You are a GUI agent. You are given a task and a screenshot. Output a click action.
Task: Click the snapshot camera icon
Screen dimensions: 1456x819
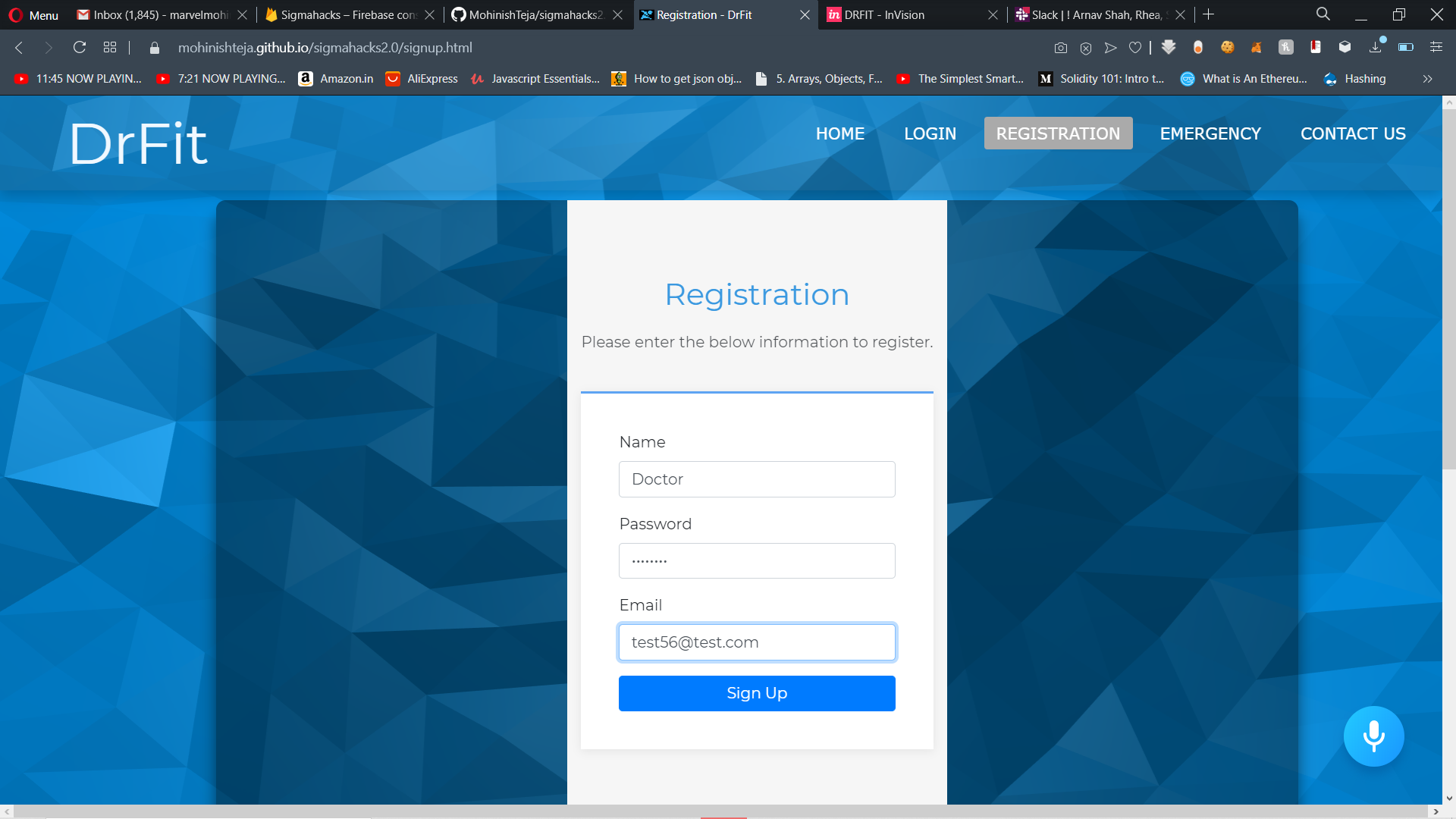pos(1061,48)
